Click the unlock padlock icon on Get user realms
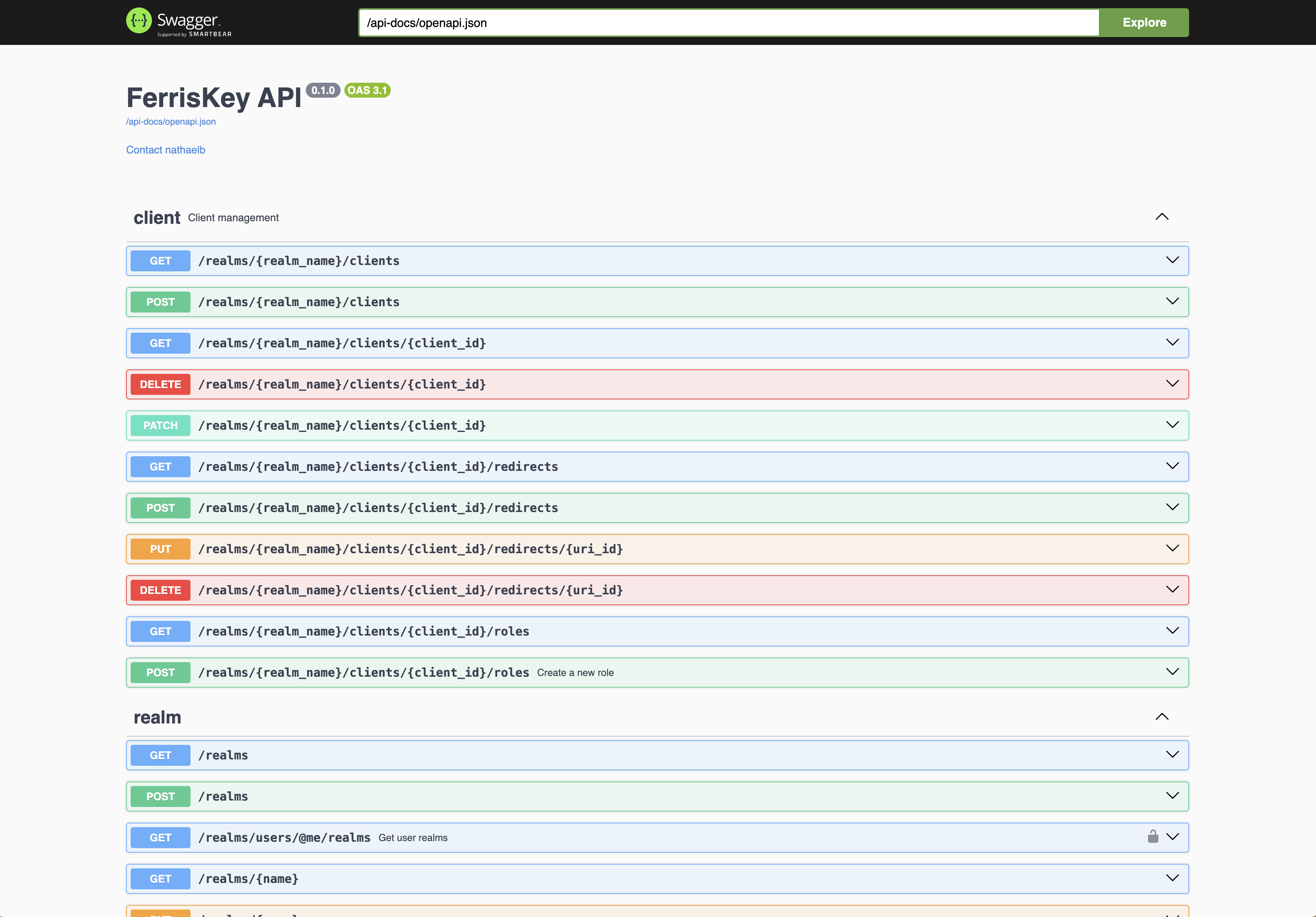The height and width of the screenshot is (917, 1316). tap(1153, 837)
